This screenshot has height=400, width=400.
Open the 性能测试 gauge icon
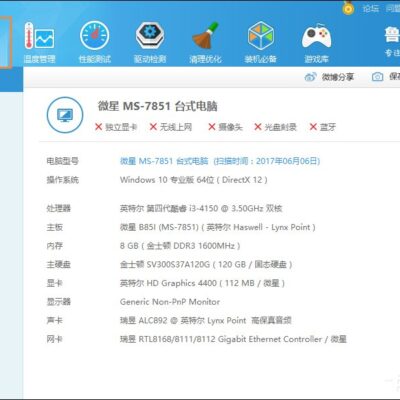tap(95, 35)
